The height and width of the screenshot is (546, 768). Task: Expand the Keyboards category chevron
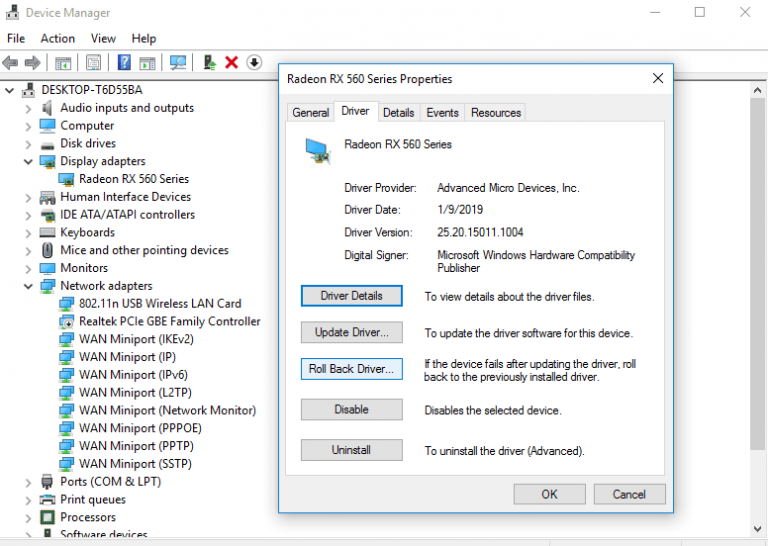[28, 233]
